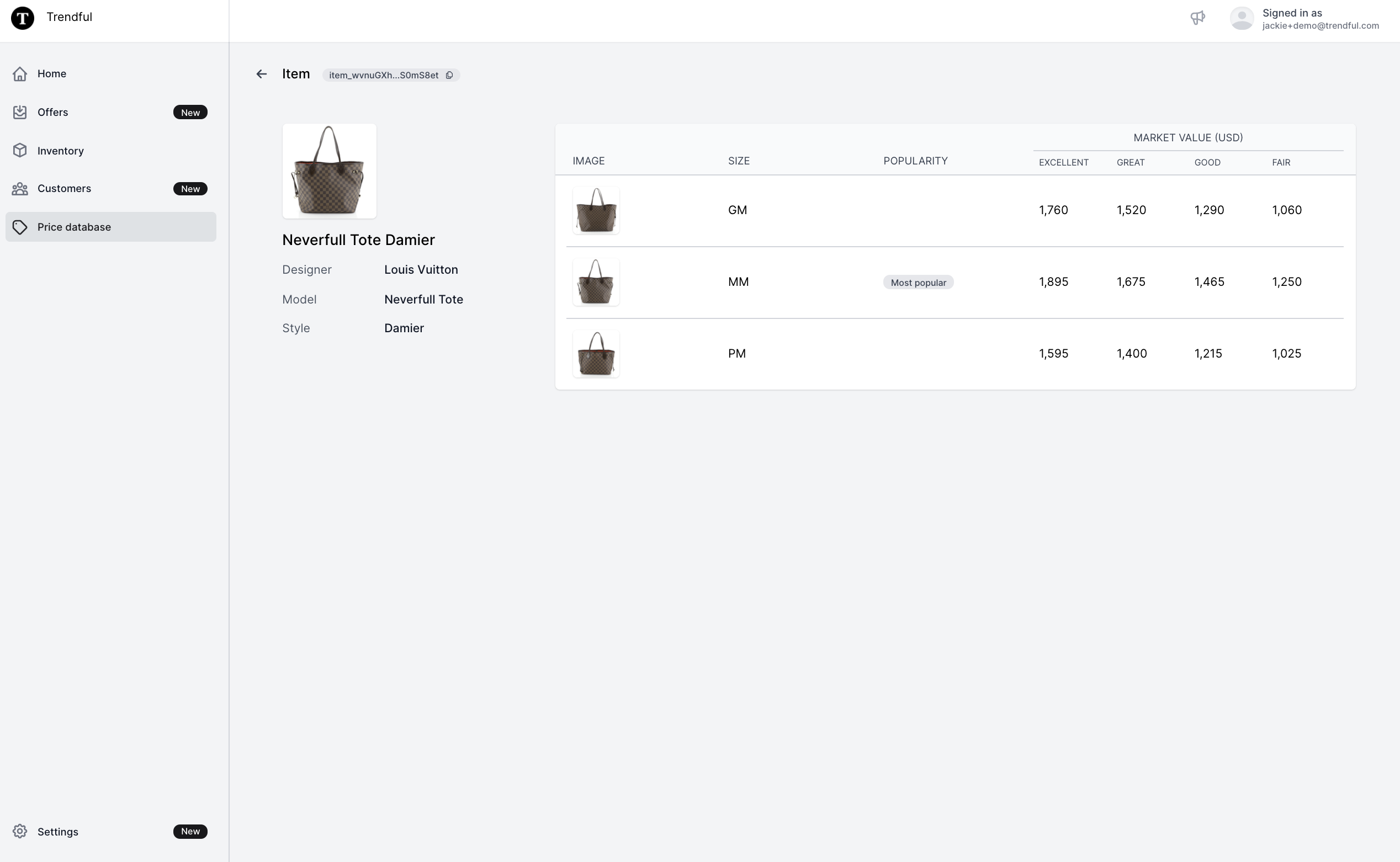The image size is (1400, 862).
Task: Click the Price database tag icon
Action: (x=20, y=227)
